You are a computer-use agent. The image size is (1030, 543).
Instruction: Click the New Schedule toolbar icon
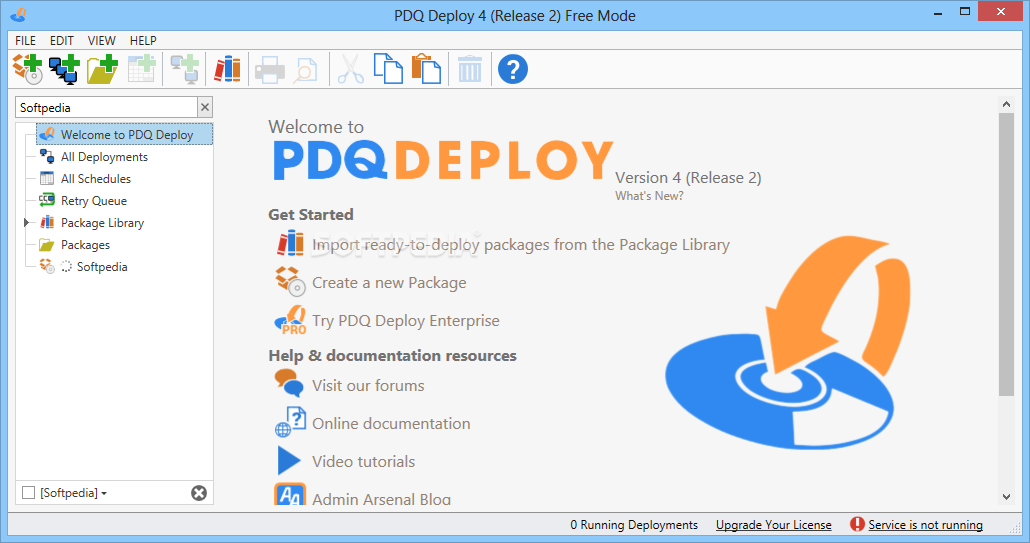[x=141, y=69]
